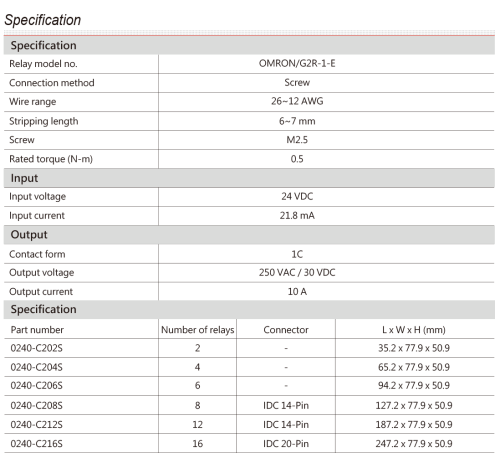Click the italic Specification page title
The width and height of the screenshot is (500, 463).
[43, 20]
